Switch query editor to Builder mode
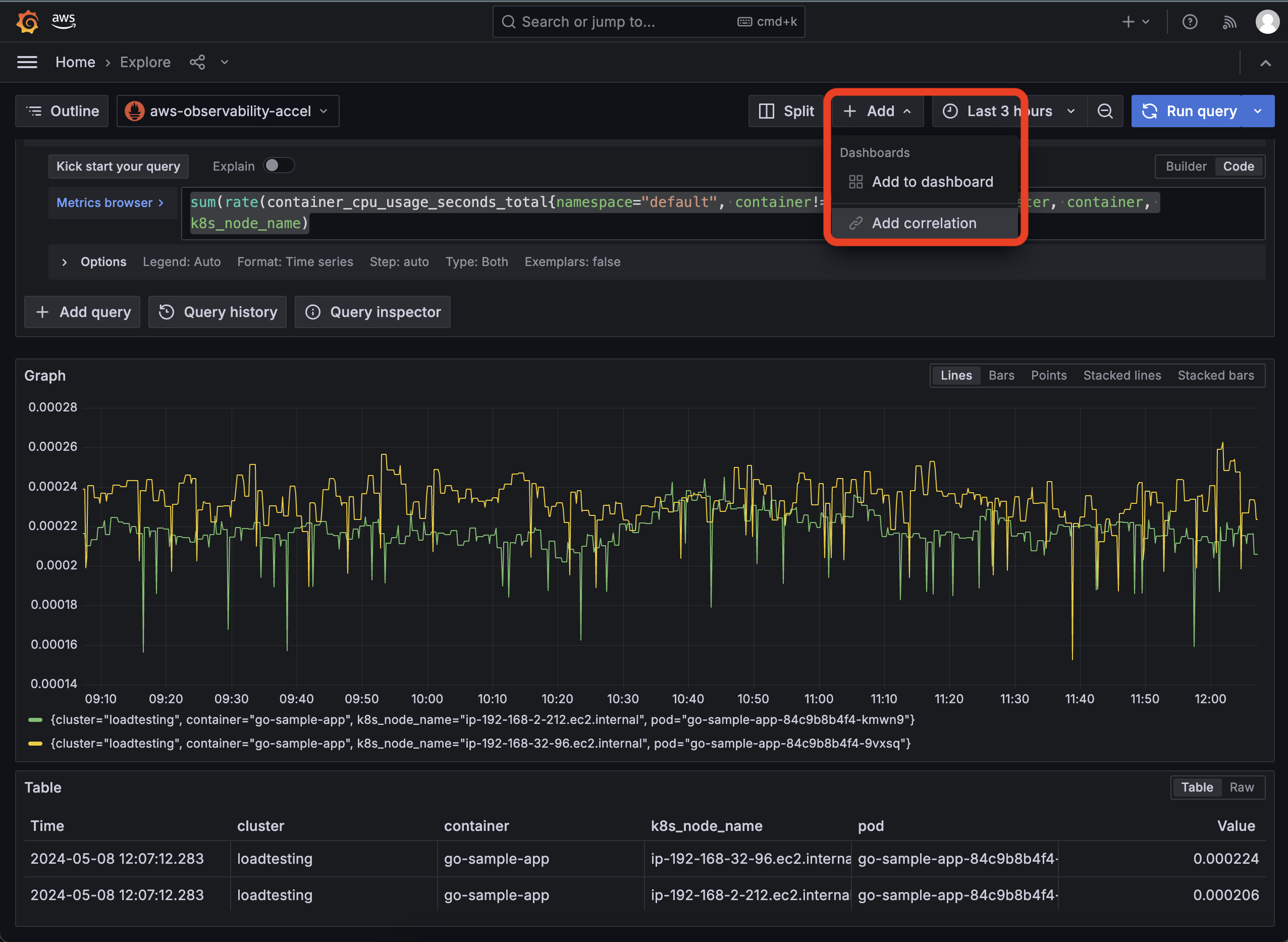Viewport: 1288px width, 942px height. point(1186,166)
